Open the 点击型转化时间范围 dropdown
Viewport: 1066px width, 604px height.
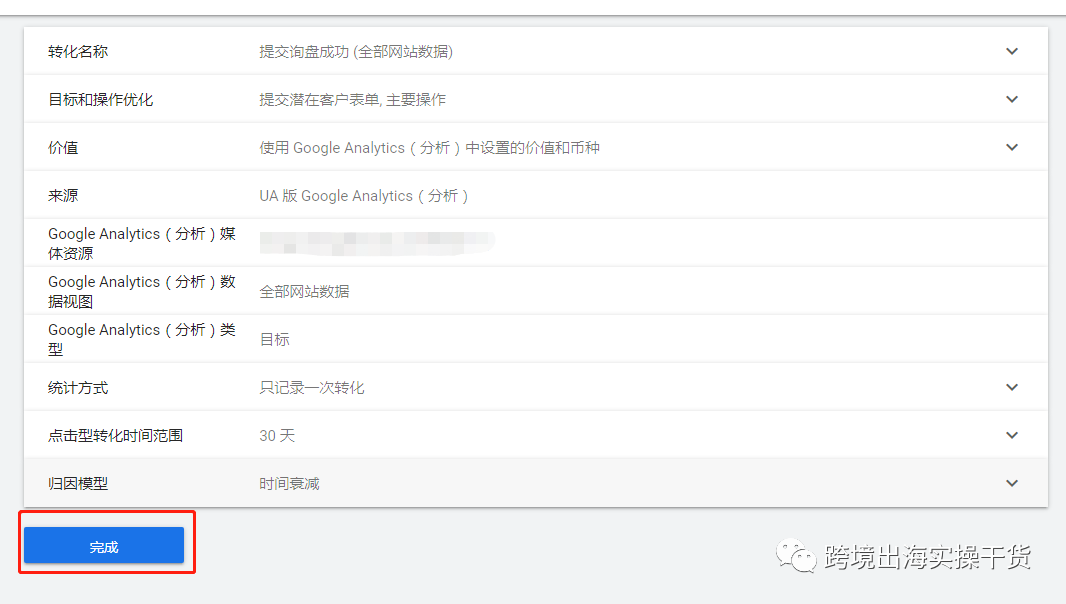1011,435
